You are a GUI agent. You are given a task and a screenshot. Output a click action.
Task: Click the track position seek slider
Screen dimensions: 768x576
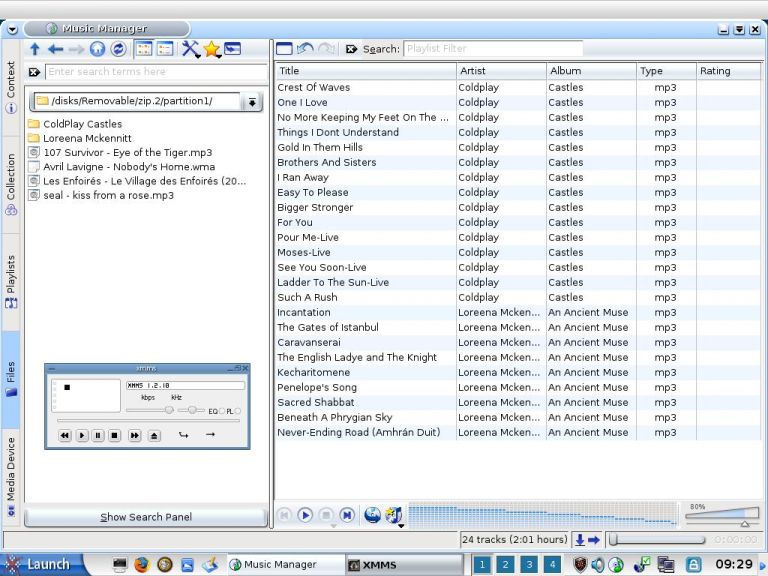(x=656, y=540)
